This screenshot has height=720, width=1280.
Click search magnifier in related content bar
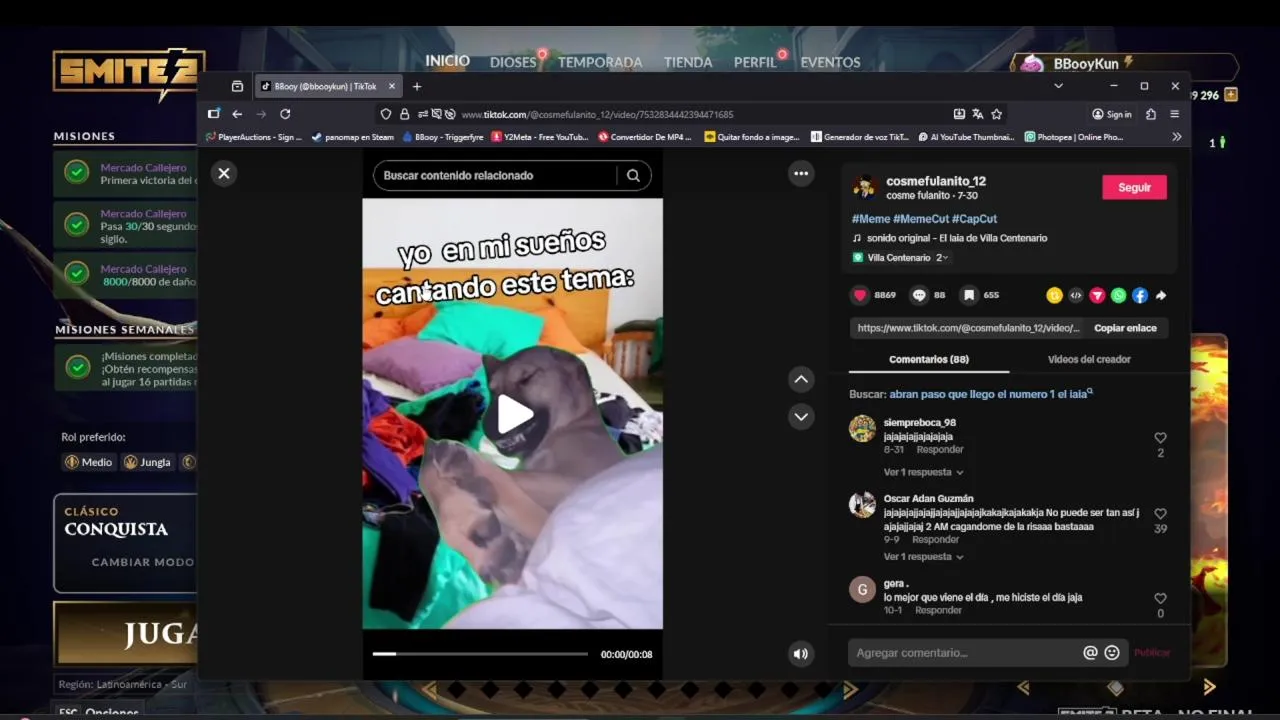[x=633, y=175]
